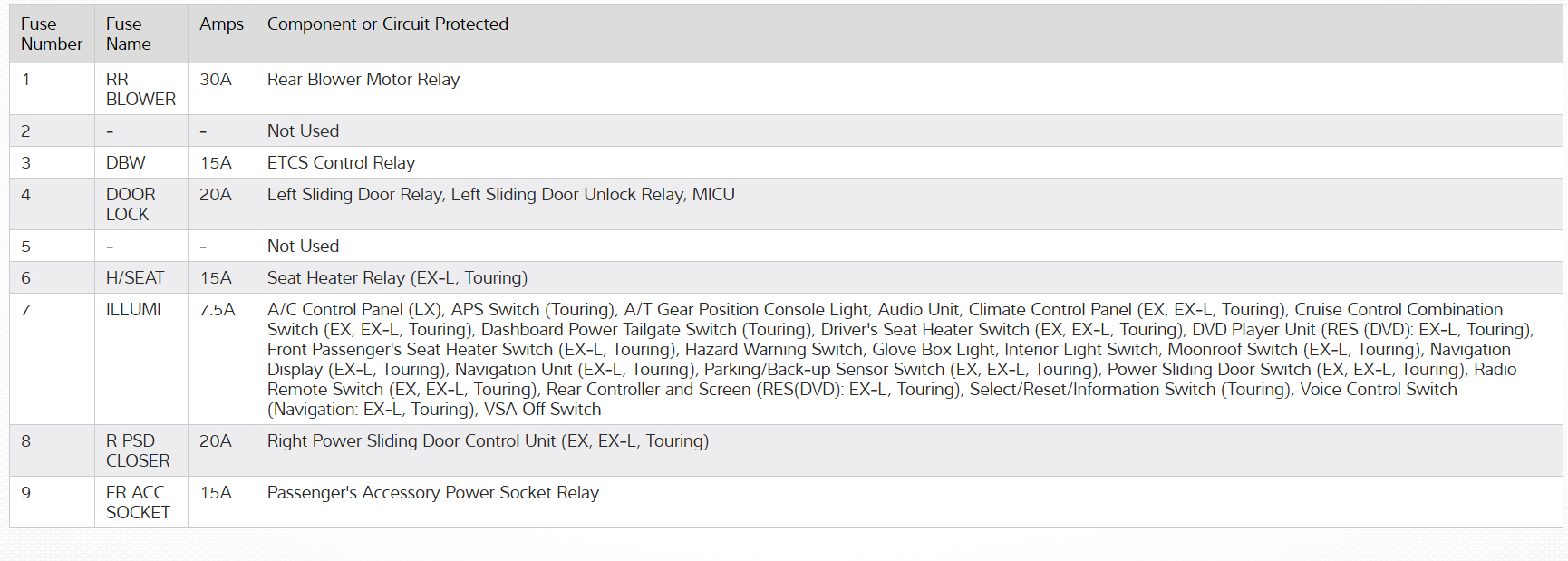1568x561 pixels.
Task: Select the "ILLUMI" fuse name cell
Action: pyautogui.click(x=133, y=310)
